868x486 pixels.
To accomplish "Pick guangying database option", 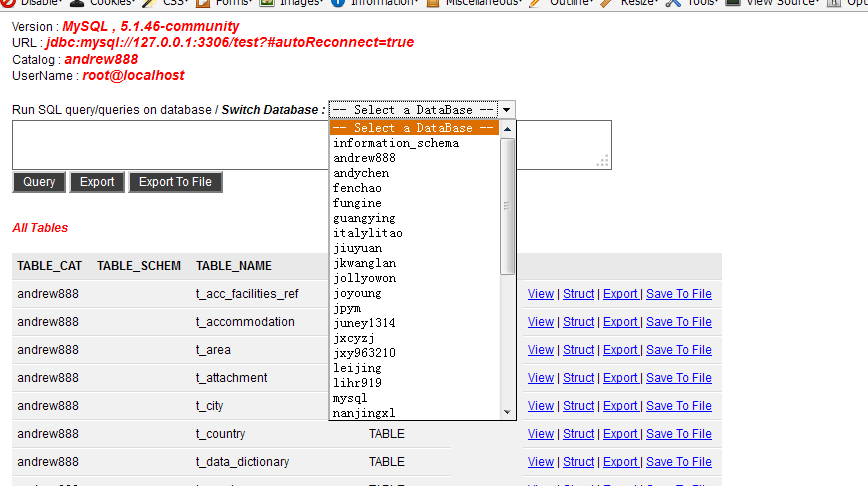I will 414,218.
